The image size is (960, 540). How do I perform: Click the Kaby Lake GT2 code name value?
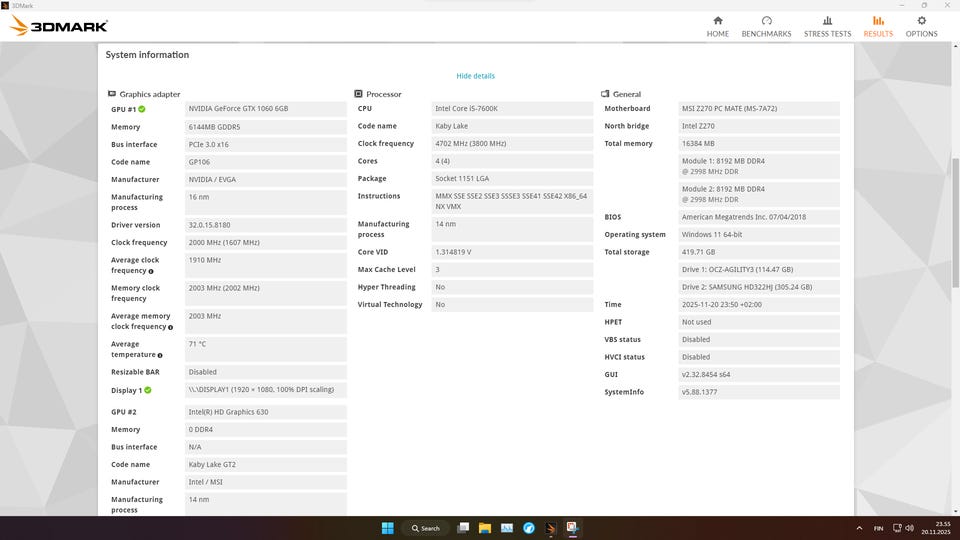[265, 465]
